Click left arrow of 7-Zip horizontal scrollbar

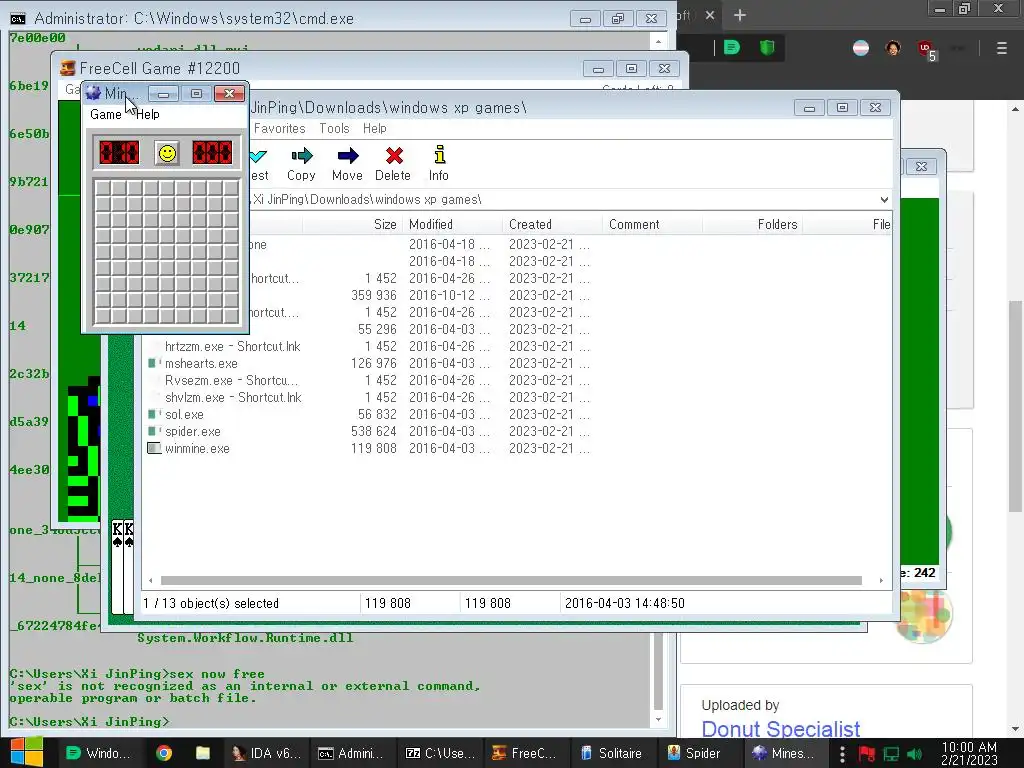click(151, 581)
